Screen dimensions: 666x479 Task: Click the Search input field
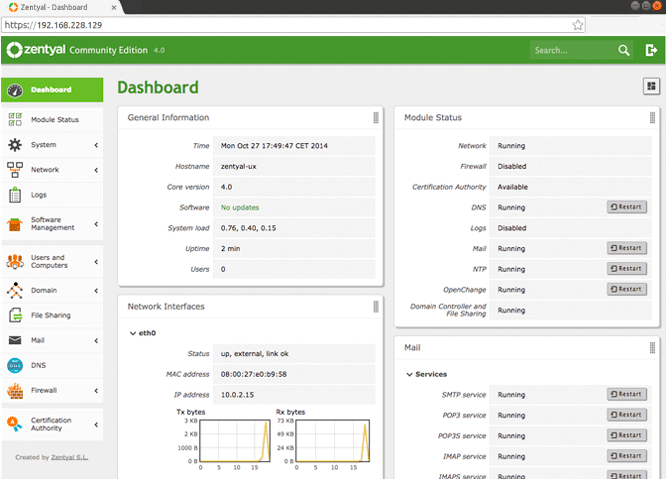click(x=573, y=50)
